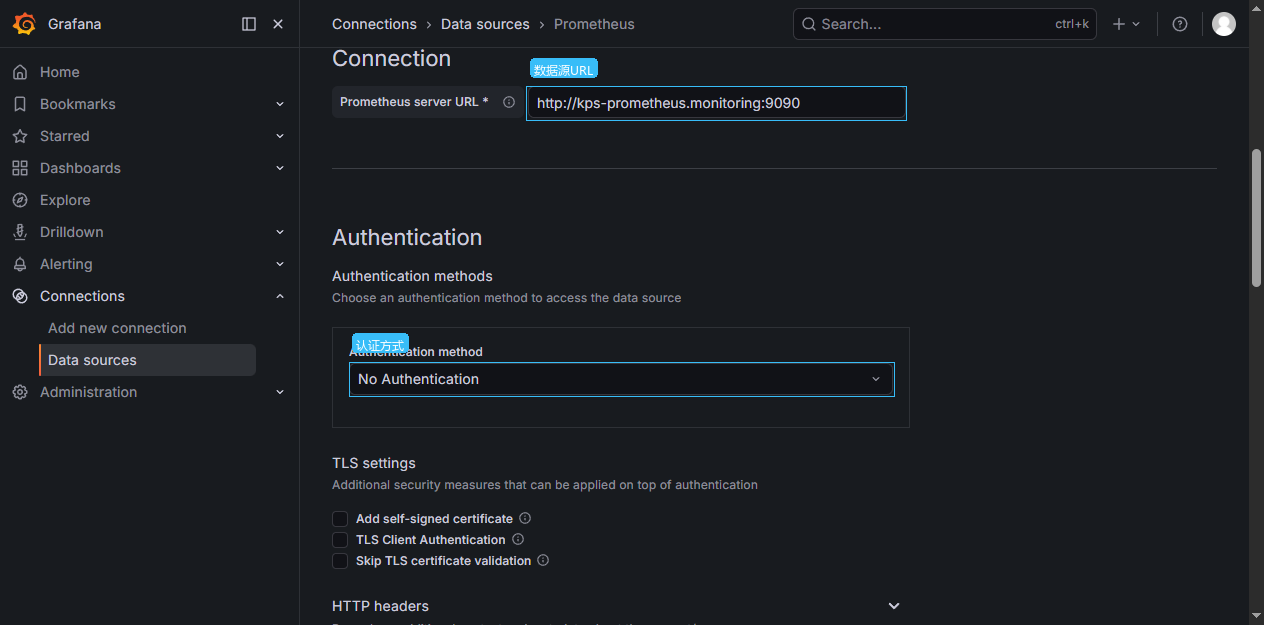Viewport: 1264px width, 625px height.
Task: Toggle the dock menu sidebar icon
Action: tap(249, 24)
